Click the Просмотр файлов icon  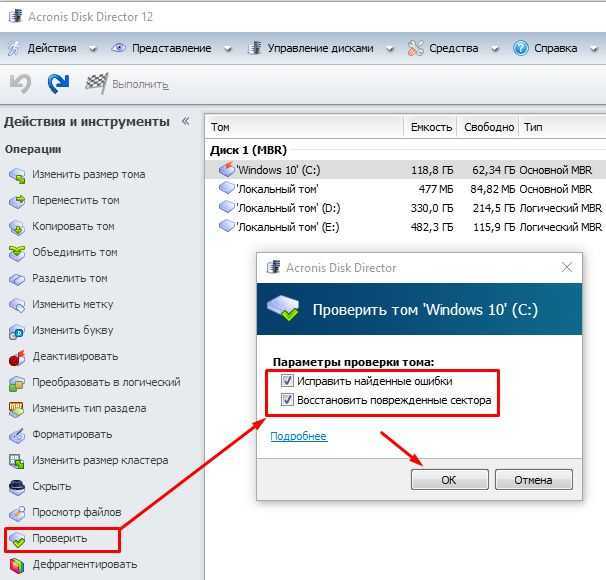point(17,513)
